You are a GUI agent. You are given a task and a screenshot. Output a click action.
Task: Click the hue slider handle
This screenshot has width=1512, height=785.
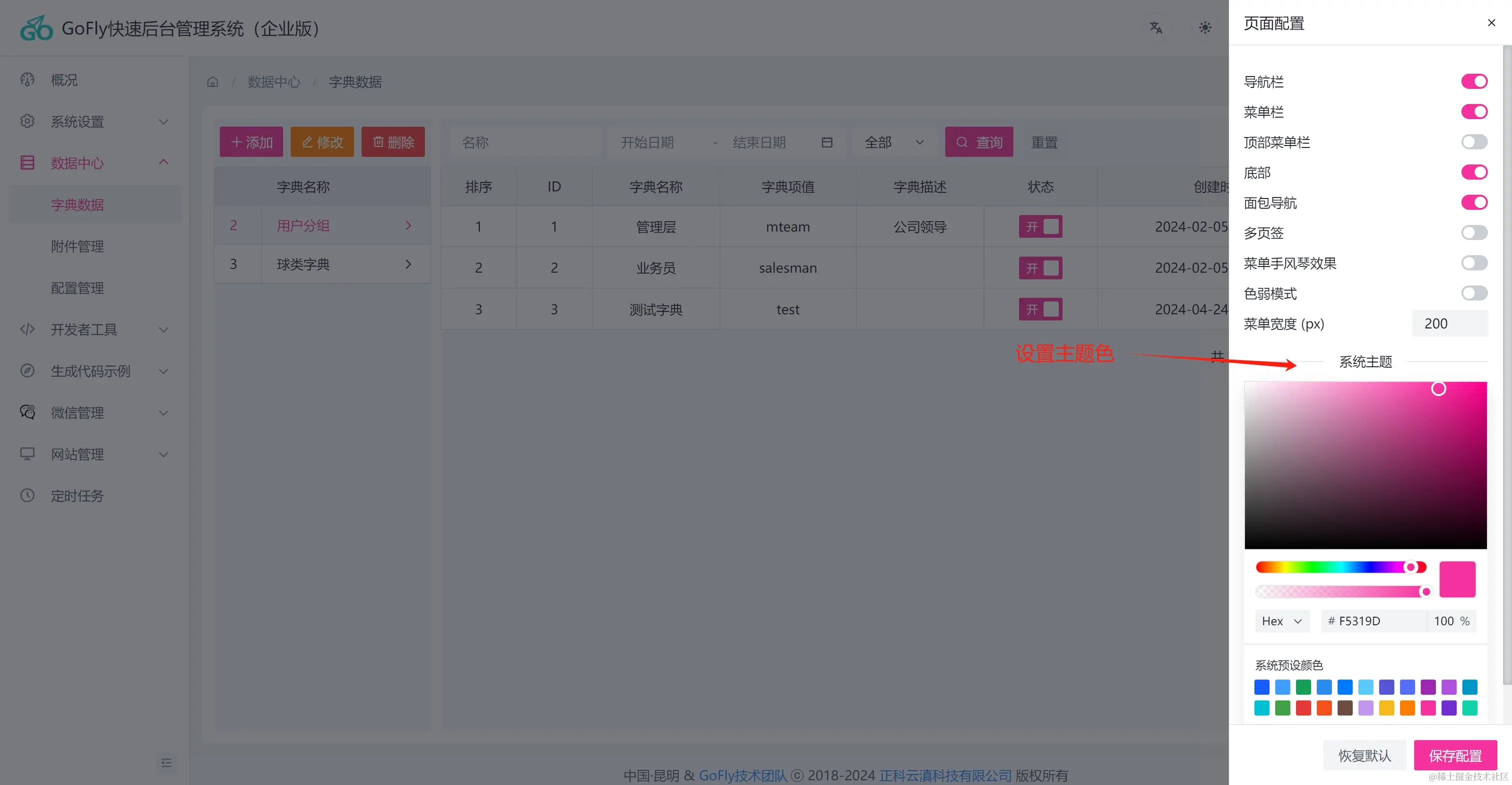click(x=1410, y=567)
